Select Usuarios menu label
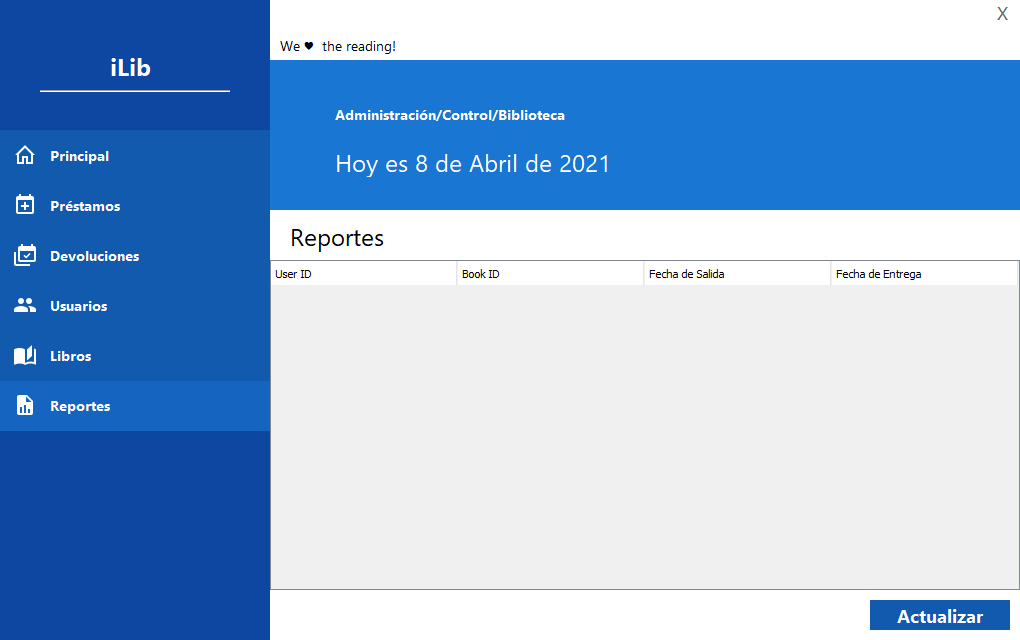1020x640 pixels. [79, 306]
